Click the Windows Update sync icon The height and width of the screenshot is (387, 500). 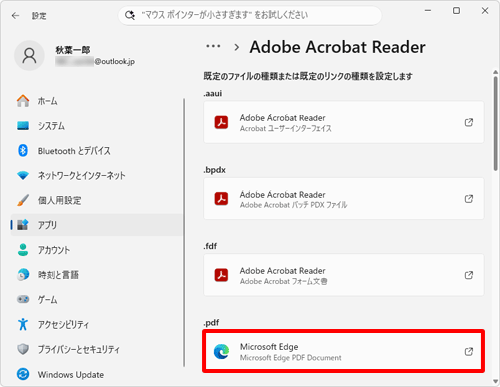23,374
